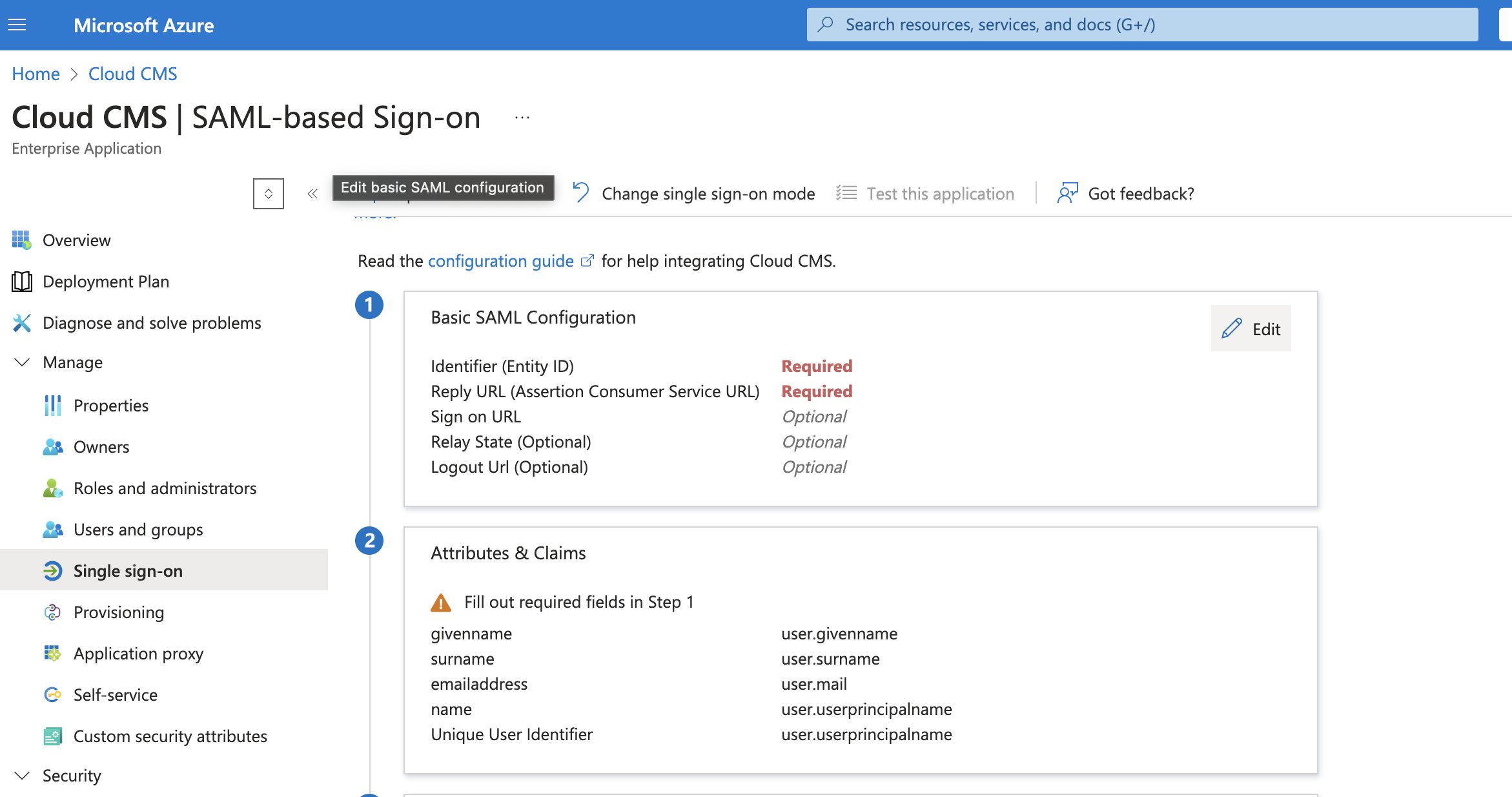Open Cloud CMS breadcrumb link
The image size is (1512, 797).
tap(132, 74)
